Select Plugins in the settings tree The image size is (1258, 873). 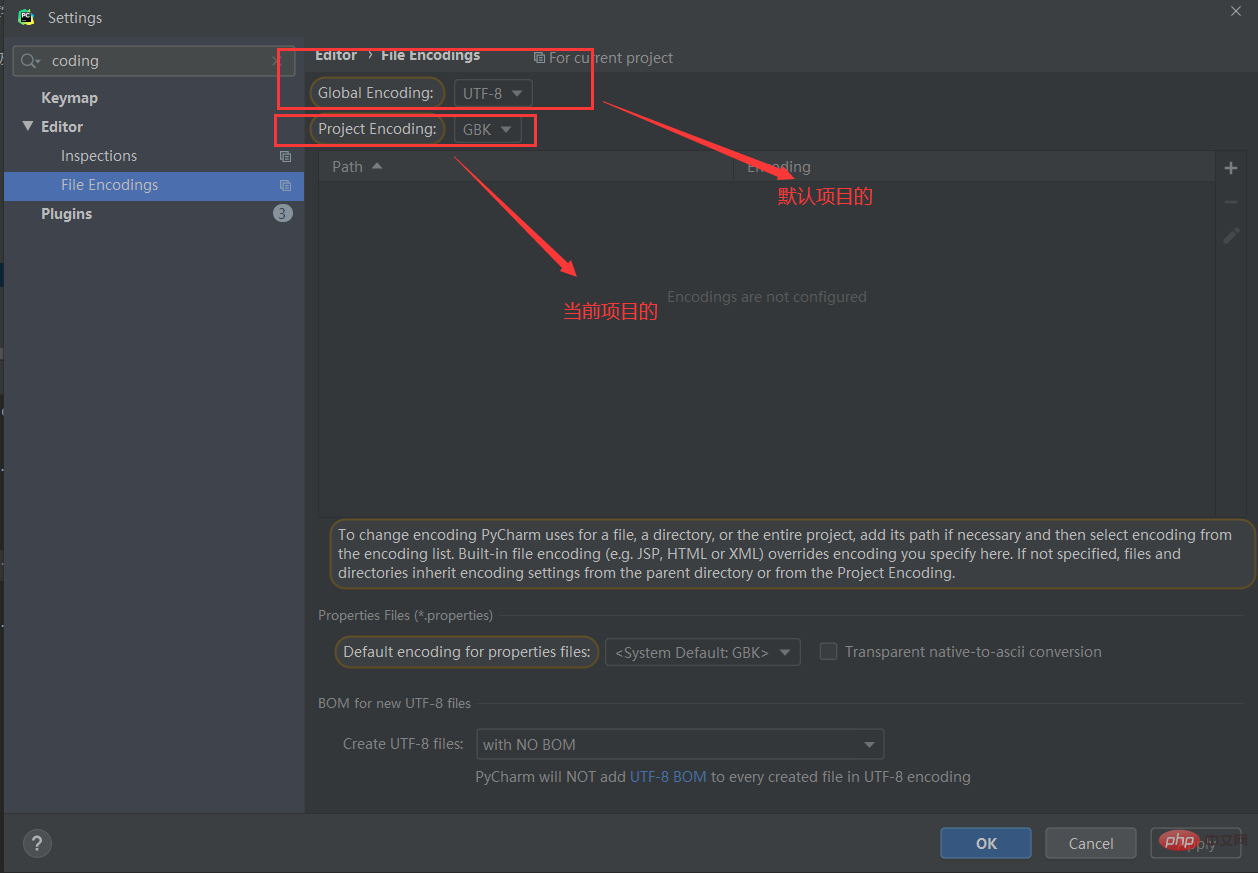point(66,214)
